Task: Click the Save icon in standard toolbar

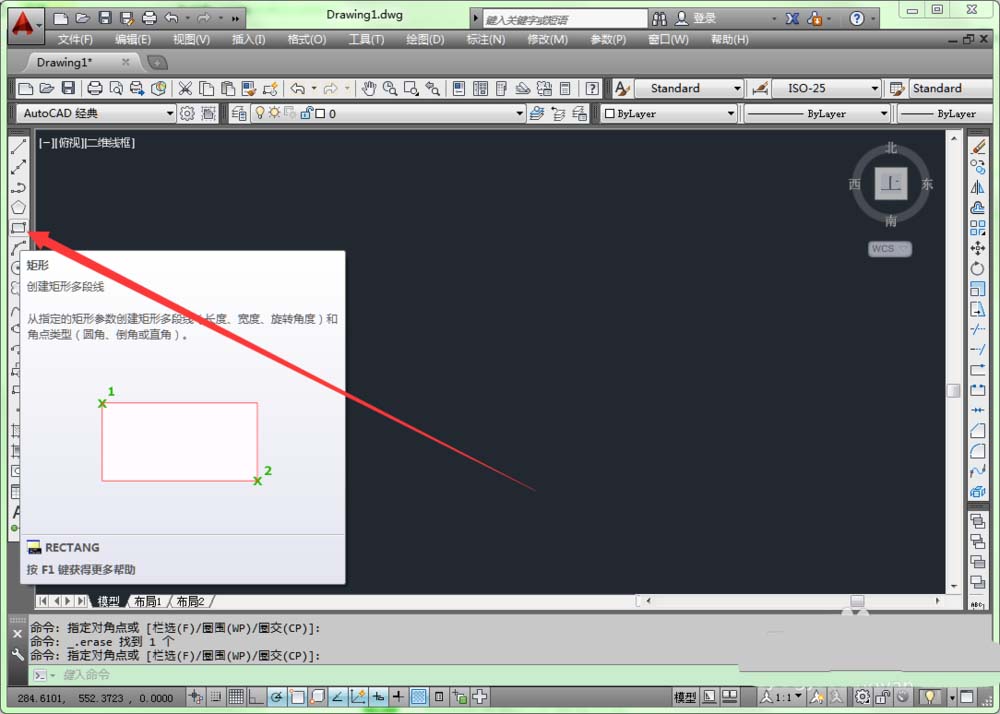Action: [x=68, y=88]
